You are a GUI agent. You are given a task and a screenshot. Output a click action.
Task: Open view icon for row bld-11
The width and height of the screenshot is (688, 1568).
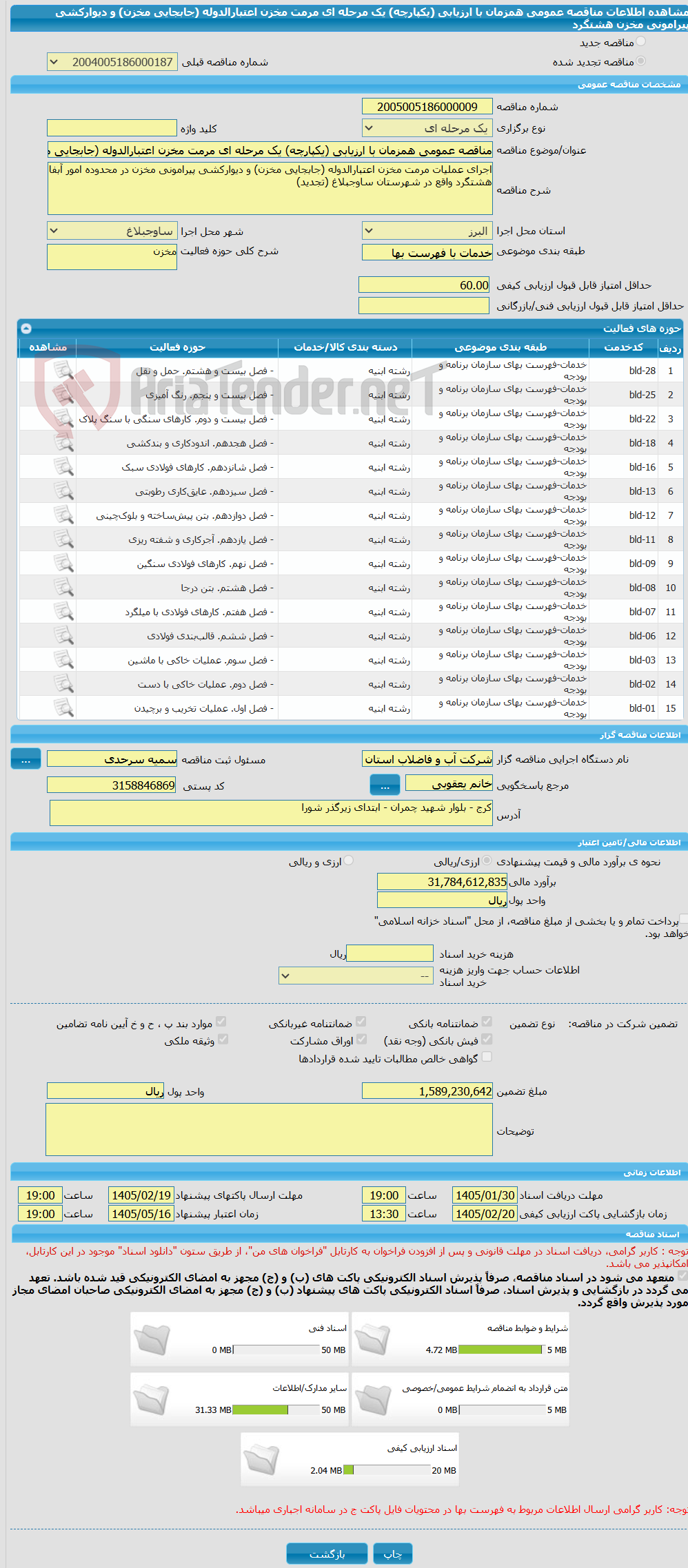point(63,539)
